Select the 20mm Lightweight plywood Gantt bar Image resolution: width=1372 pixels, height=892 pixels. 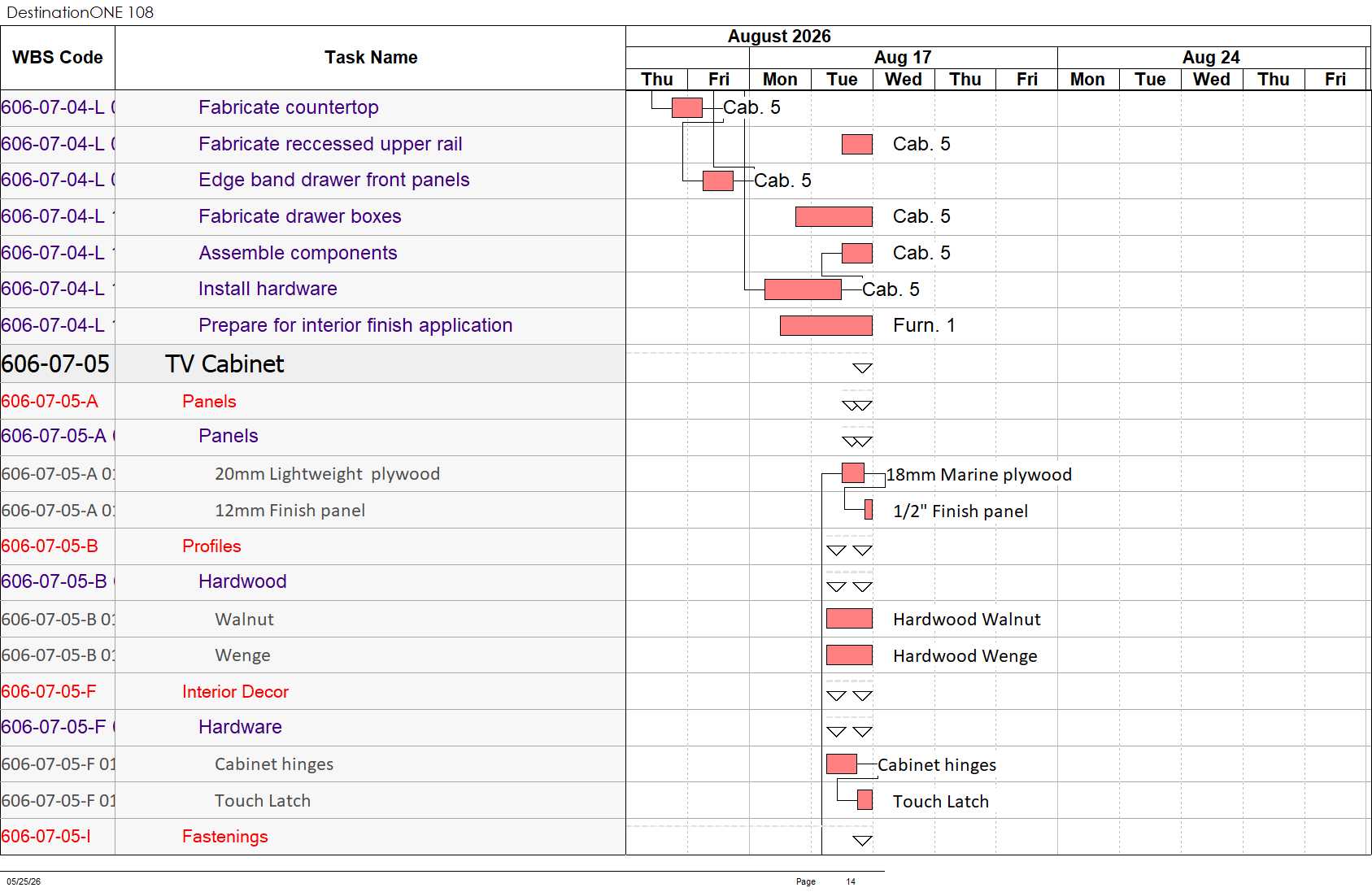(x=853, y=472)
